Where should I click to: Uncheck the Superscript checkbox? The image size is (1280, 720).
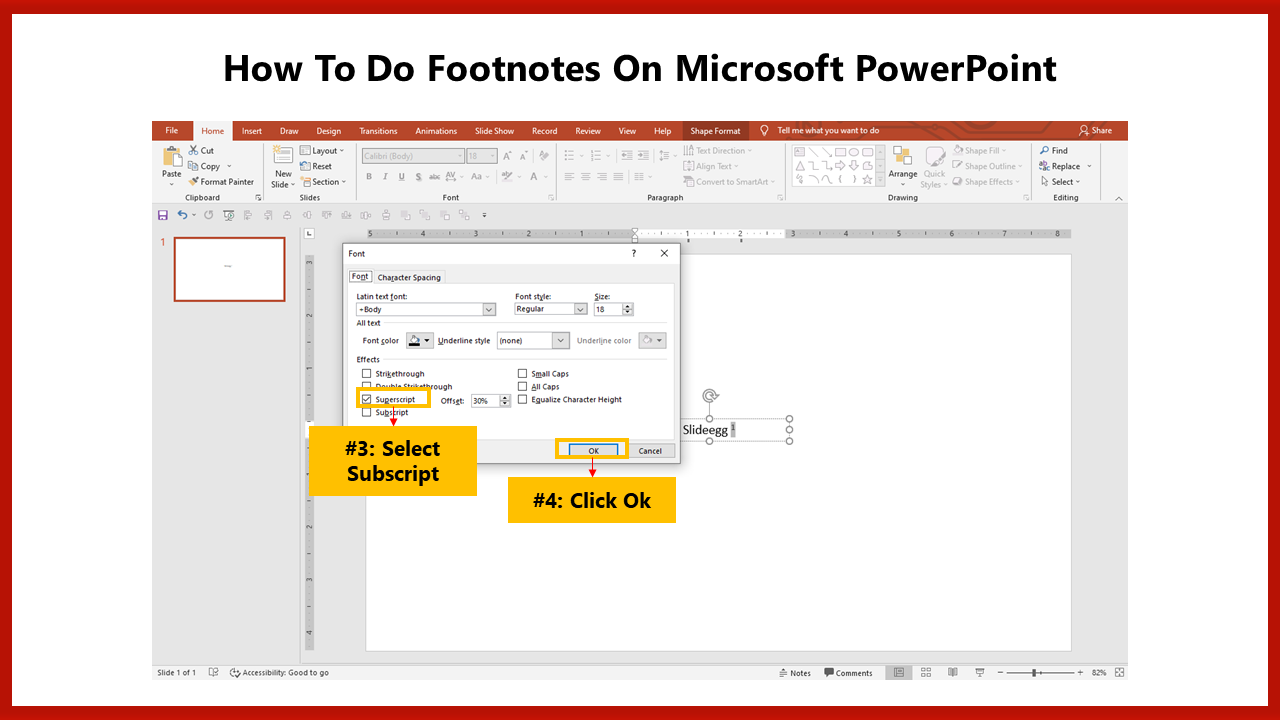click(x=366, y=399)
